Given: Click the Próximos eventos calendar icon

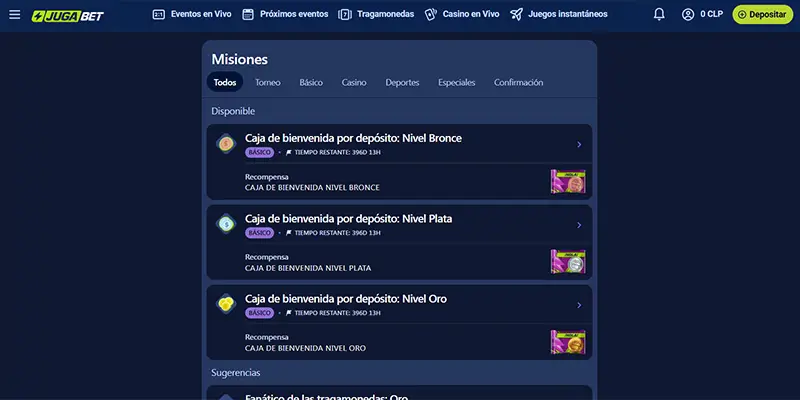Looking at the screenshot, I should [x=248, y=14].
